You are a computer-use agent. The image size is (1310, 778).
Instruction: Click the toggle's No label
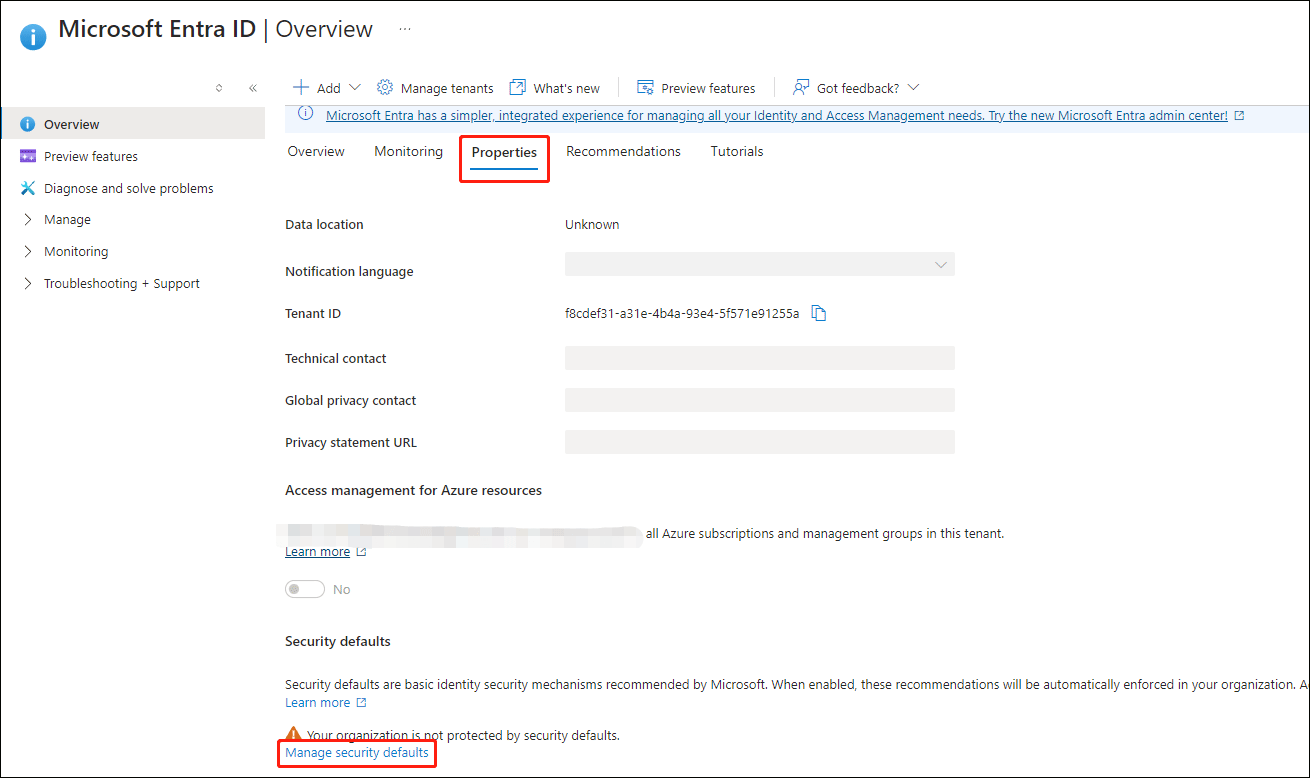tap(342, 590)
